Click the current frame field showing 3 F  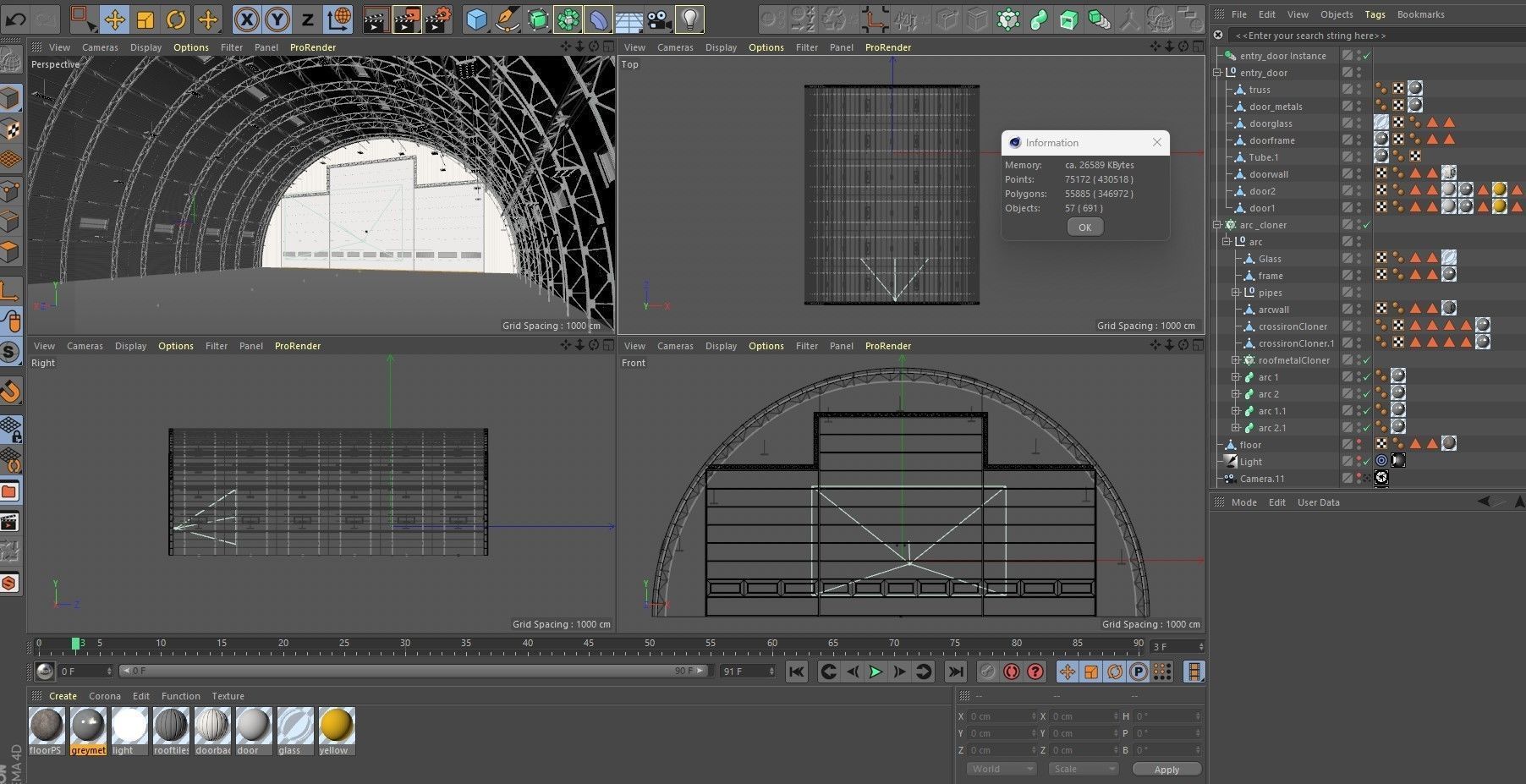click(x=1177, y=647)
